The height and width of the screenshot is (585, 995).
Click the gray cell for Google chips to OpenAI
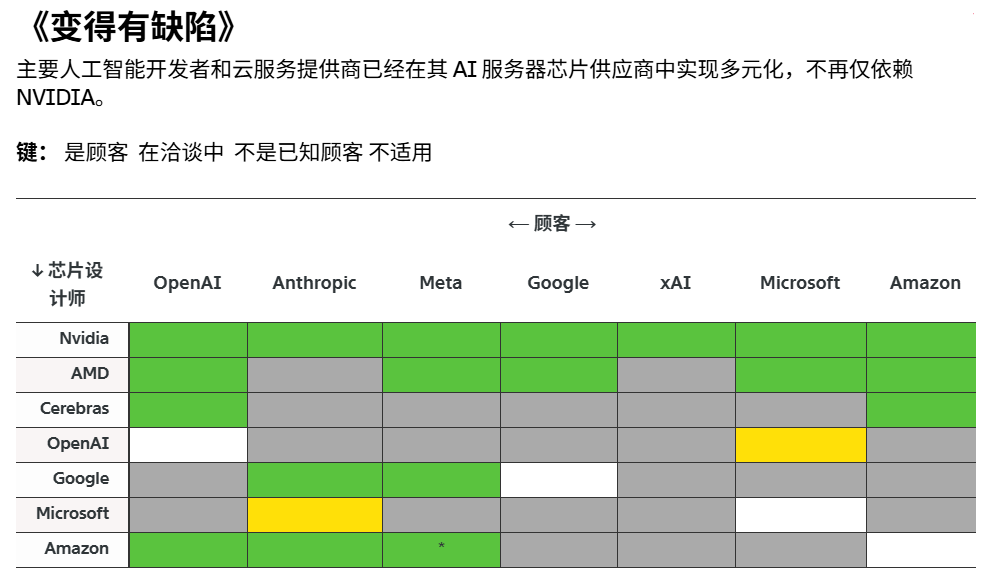click(x=188, y=479)
